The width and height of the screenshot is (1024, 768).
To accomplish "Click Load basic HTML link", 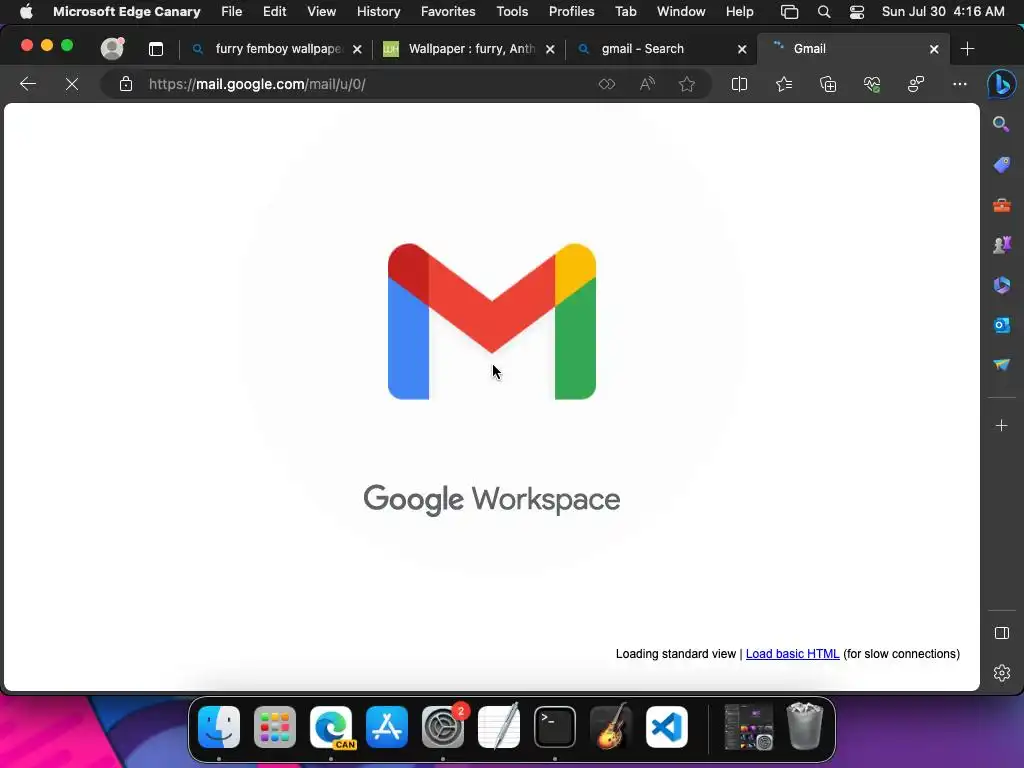I will point(792,654).
